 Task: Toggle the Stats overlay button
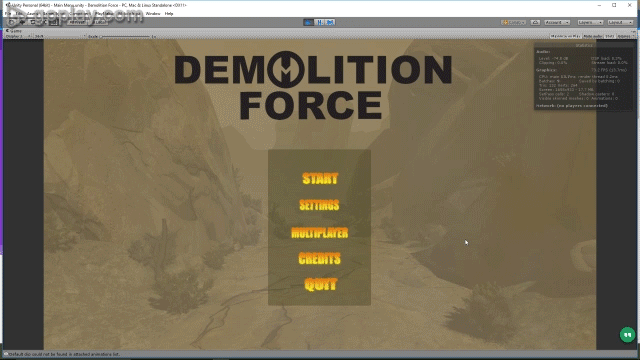pyautogui.click(x=609, y=36)
